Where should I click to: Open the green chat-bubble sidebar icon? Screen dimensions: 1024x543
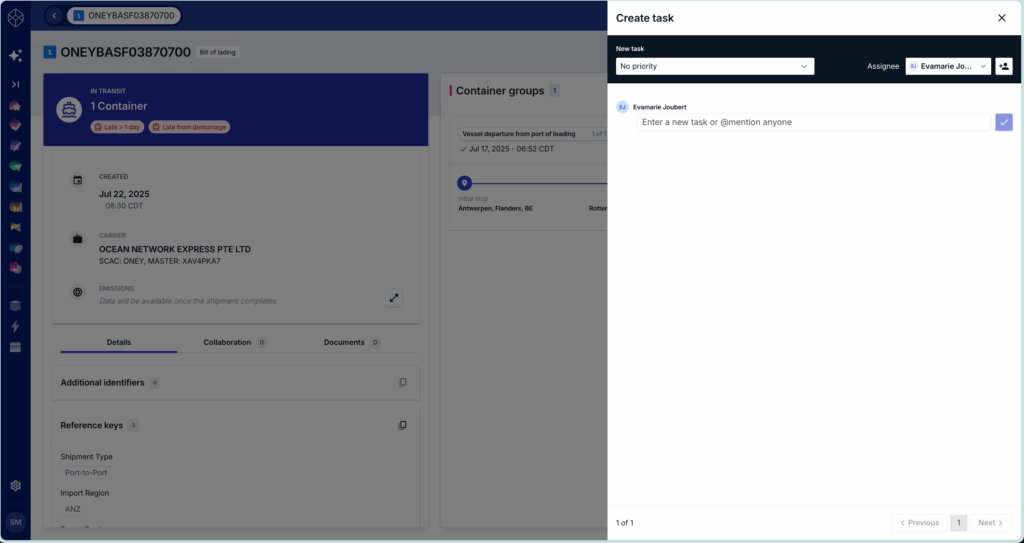click(16, 167)
